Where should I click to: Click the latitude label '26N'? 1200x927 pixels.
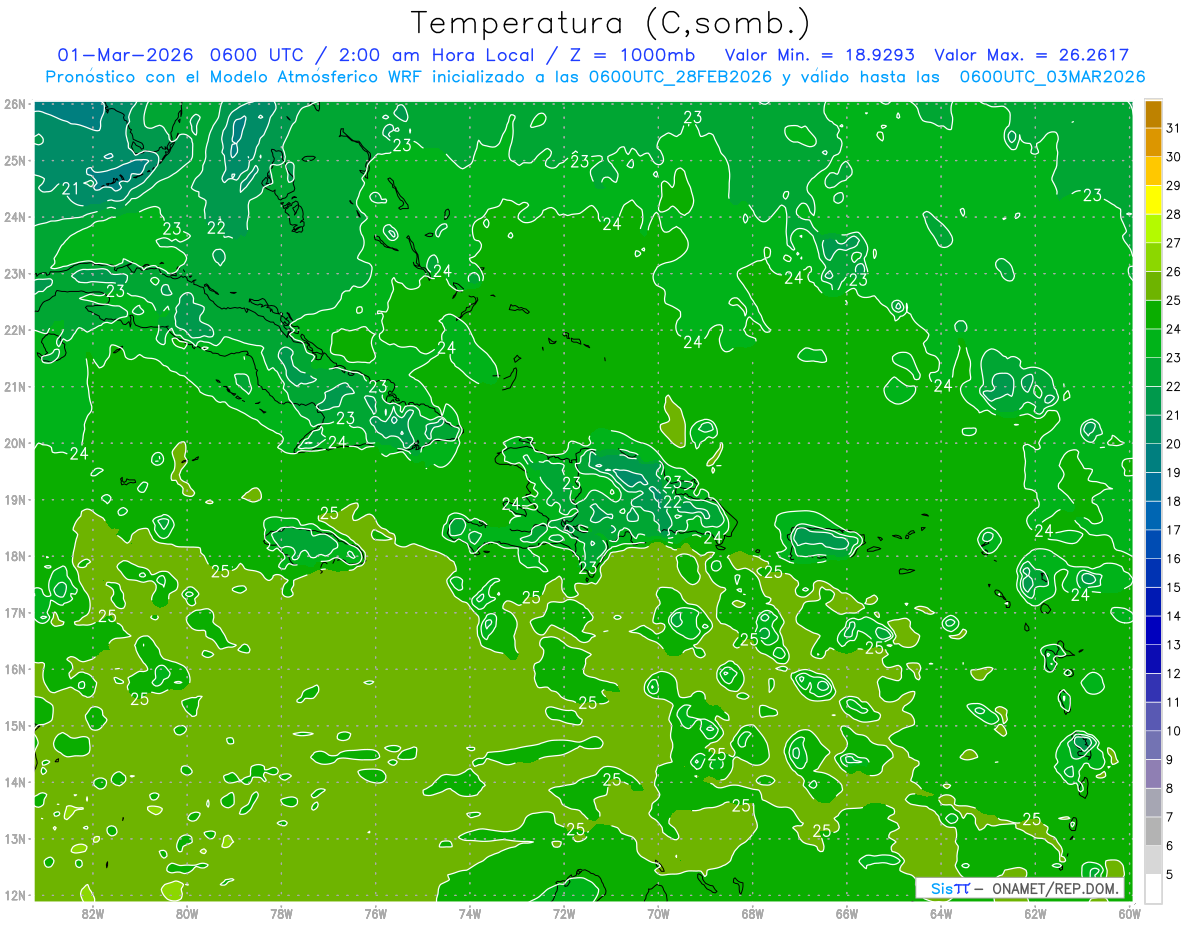(x=14, y=104)
